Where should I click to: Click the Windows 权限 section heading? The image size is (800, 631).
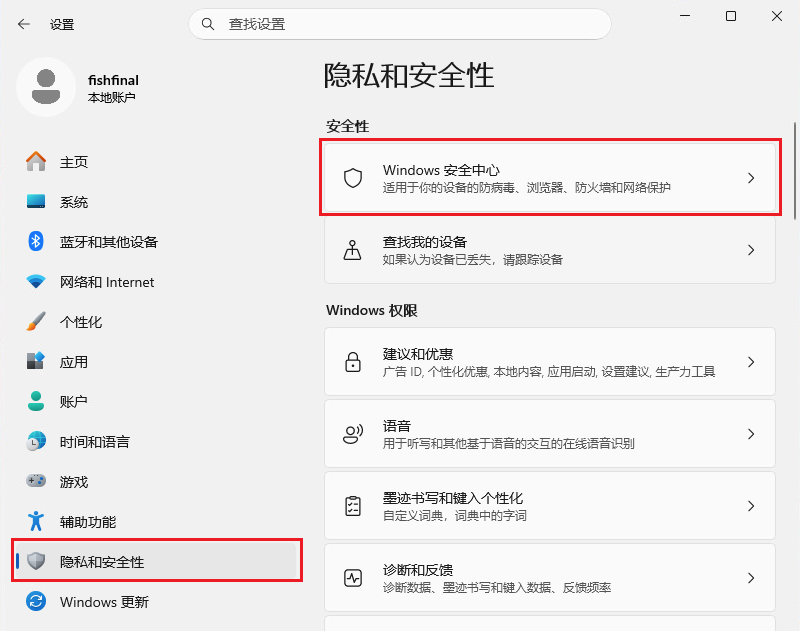point(372,310)
